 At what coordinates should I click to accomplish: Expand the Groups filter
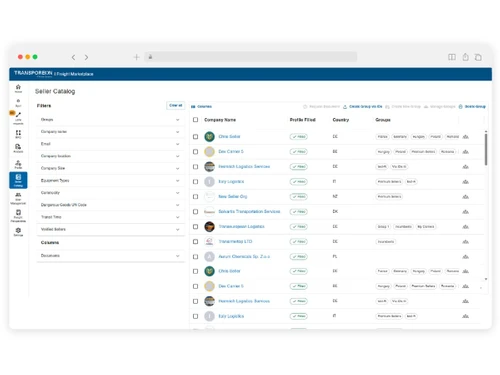110,120
